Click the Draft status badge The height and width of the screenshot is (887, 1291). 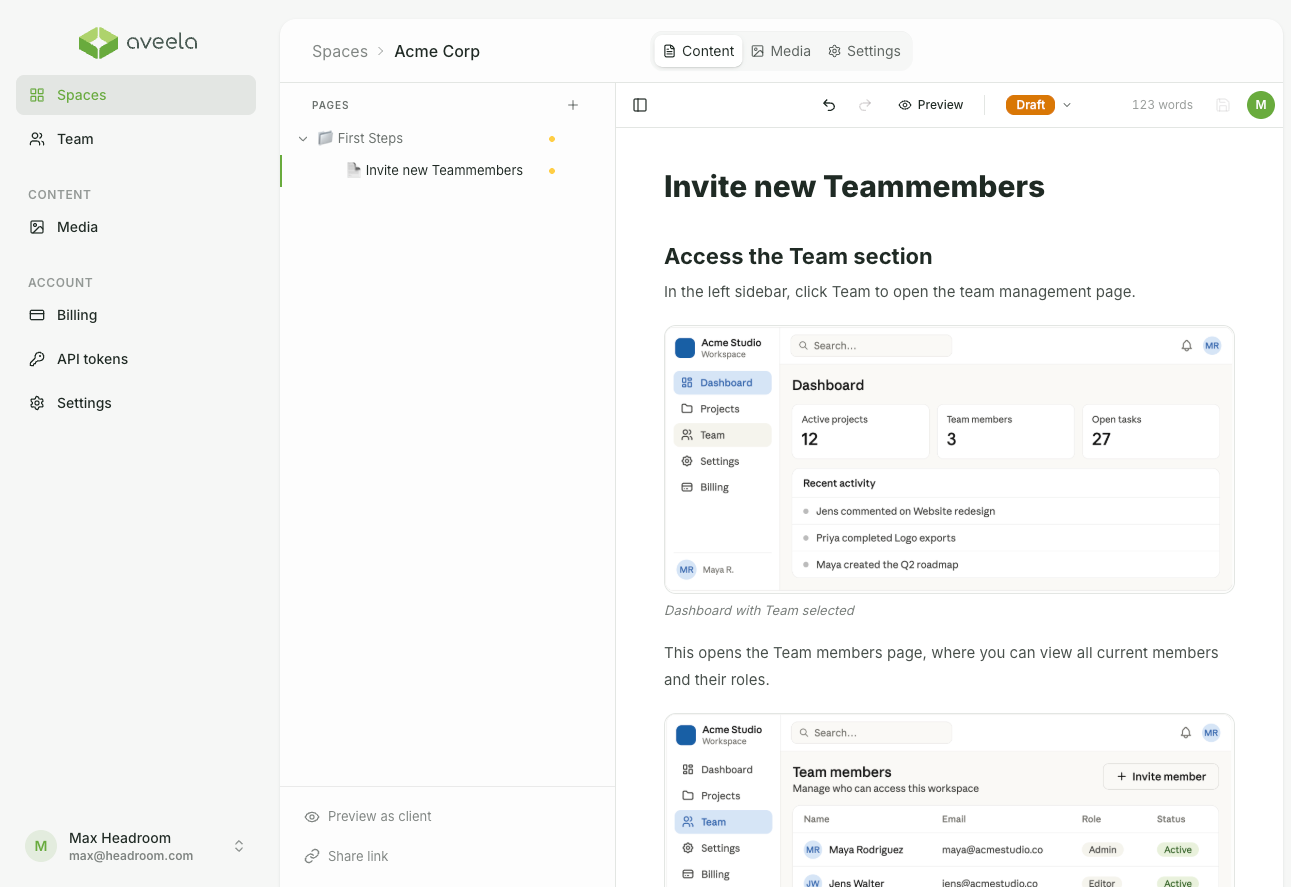1030,105
